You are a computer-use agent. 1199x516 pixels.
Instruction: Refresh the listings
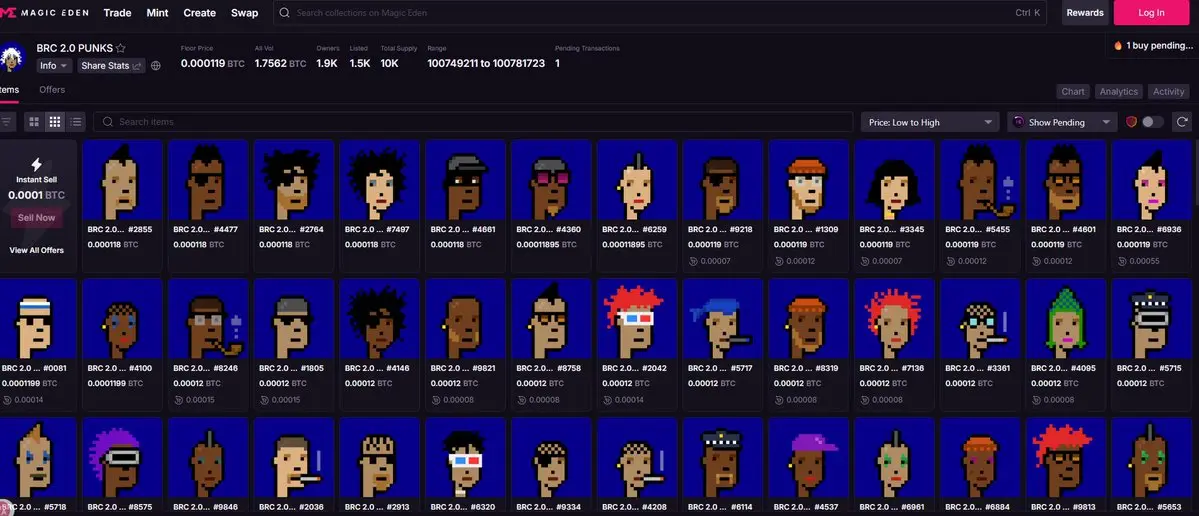1182,122
